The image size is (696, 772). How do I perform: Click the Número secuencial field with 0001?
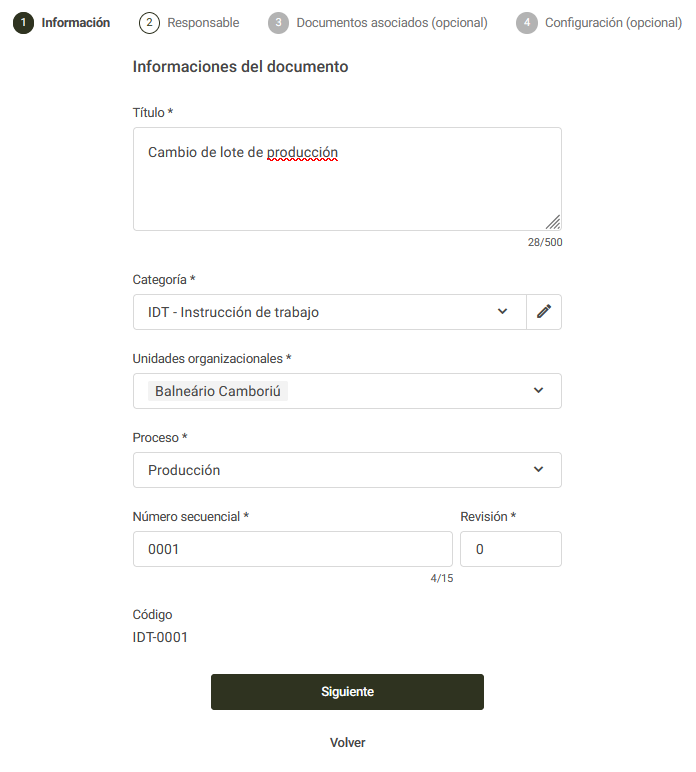(x=292, y=549)
